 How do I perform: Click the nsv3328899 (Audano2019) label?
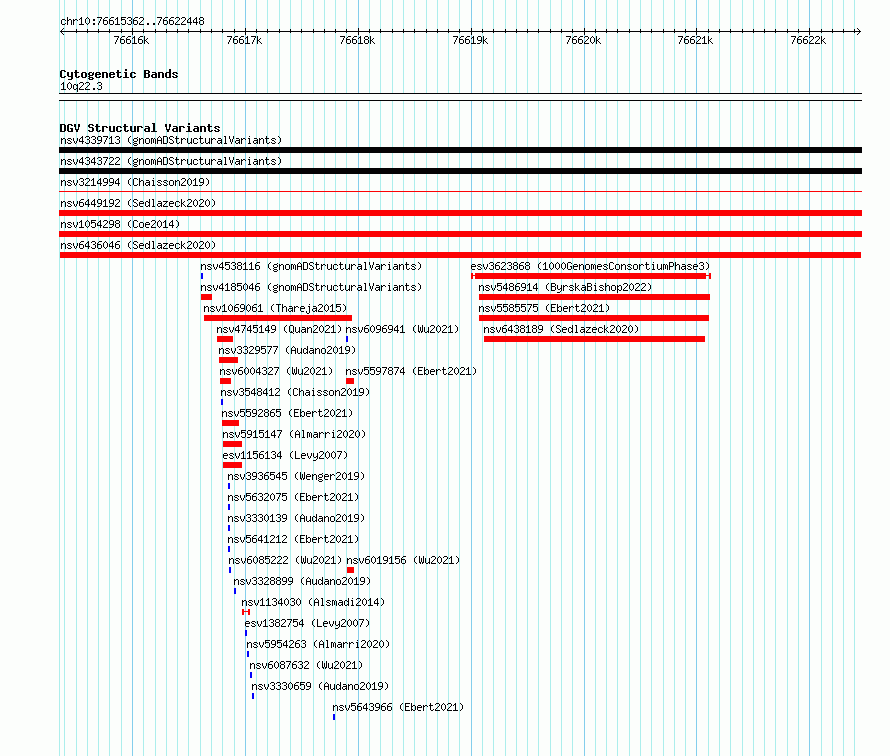[x=302, y=581]
